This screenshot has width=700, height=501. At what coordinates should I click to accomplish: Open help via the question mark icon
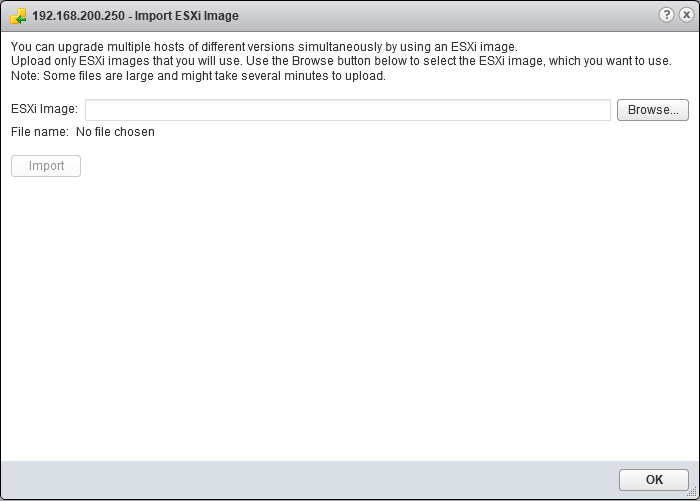pos(667,16)
